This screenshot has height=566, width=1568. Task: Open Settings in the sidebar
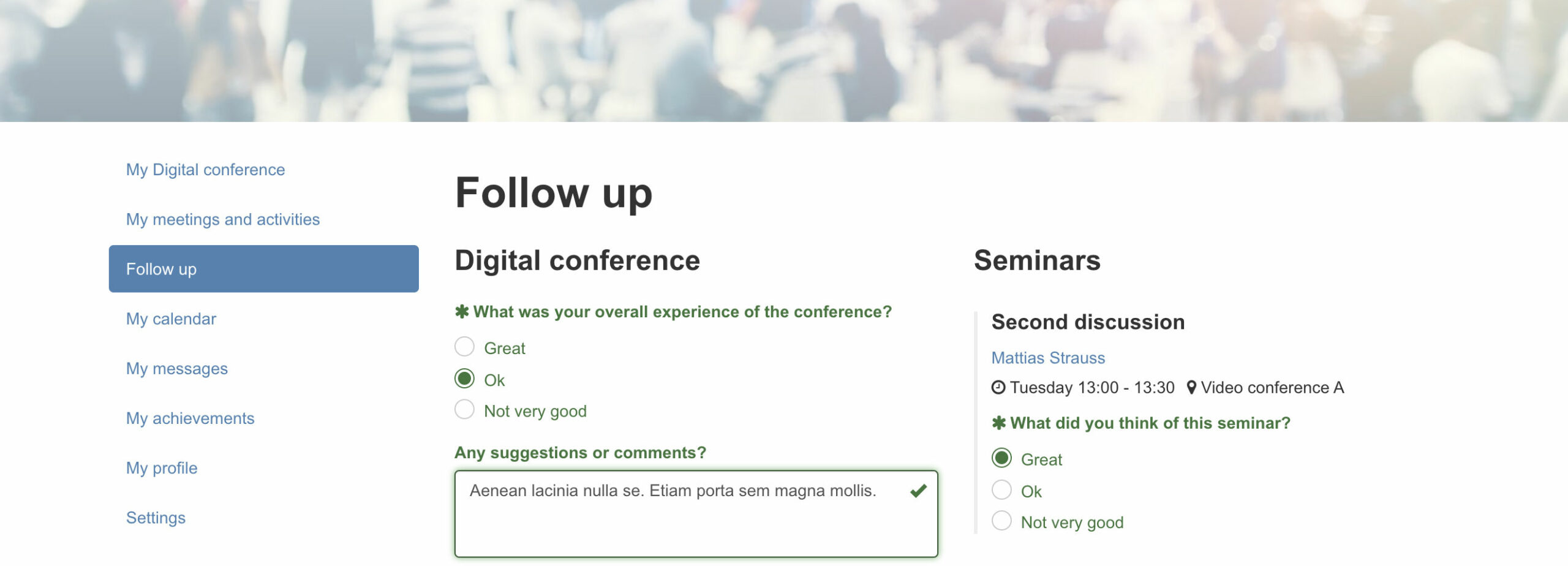point(156,518)
